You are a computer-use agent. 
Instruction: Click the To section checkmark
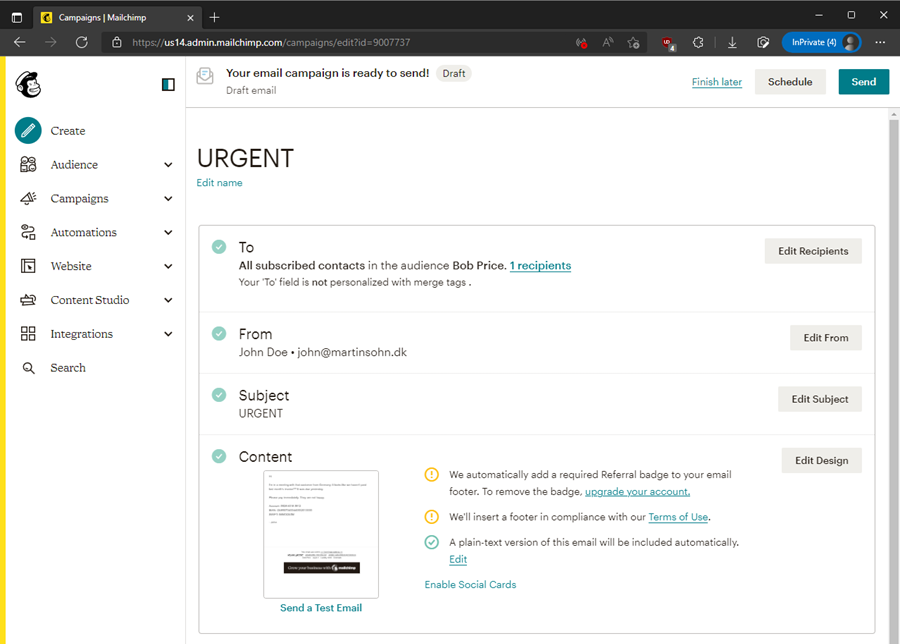pyautogui.click(x=219, y=247)
